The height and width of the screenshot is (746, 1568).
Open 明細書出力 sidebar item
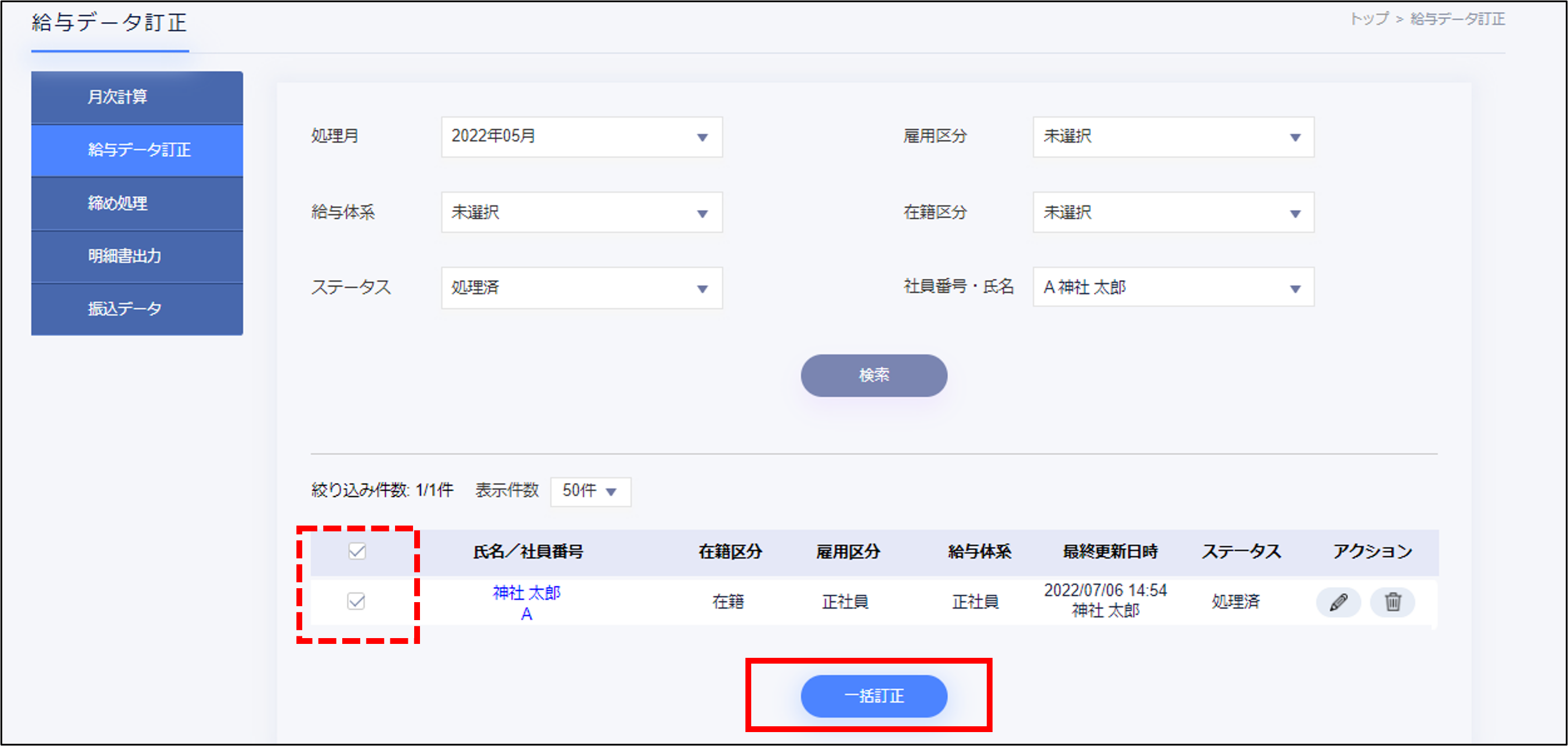point(137,256)
